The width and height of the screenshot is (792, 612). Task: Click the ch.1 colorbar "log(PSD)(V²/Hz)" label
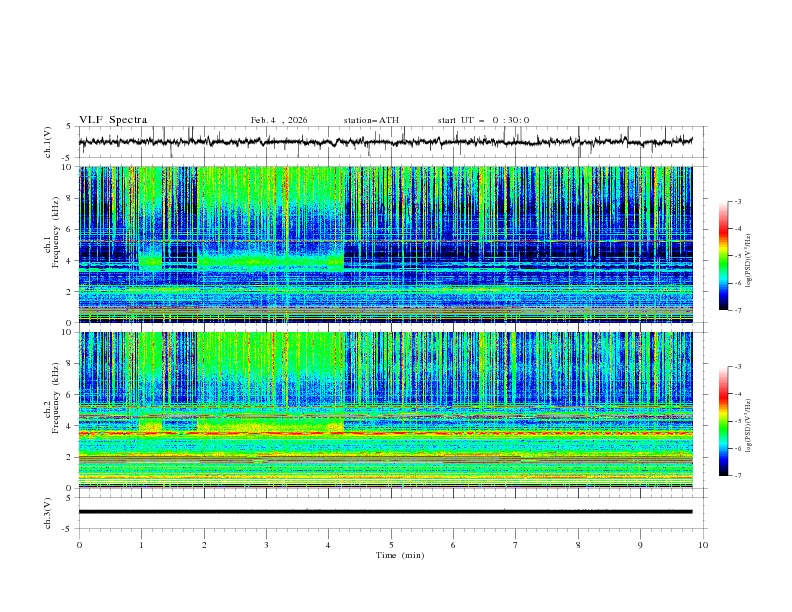[x=748, y=261]
